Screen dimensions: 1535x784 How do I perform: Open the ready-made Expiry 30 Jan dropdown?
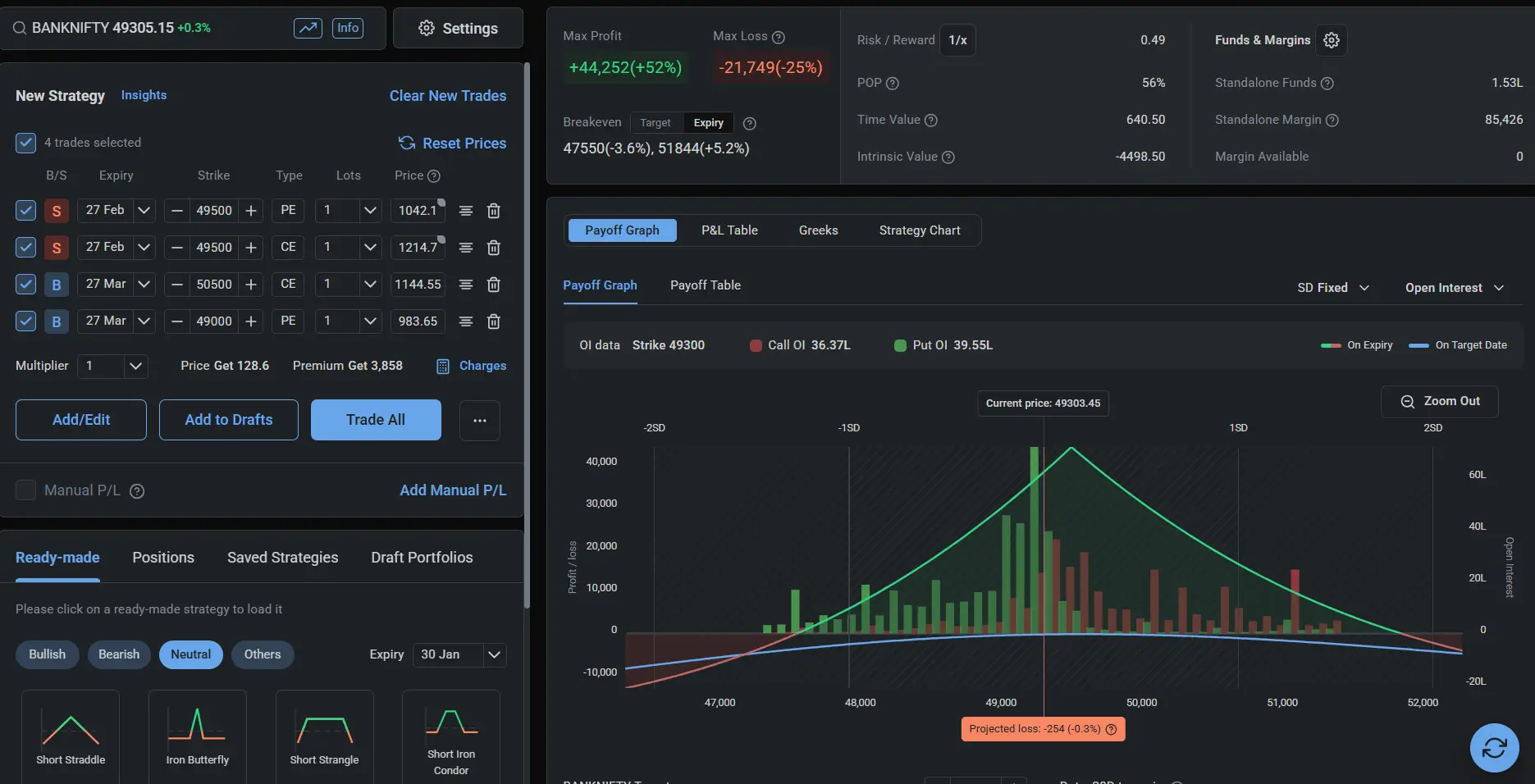[x=459, y=654]
